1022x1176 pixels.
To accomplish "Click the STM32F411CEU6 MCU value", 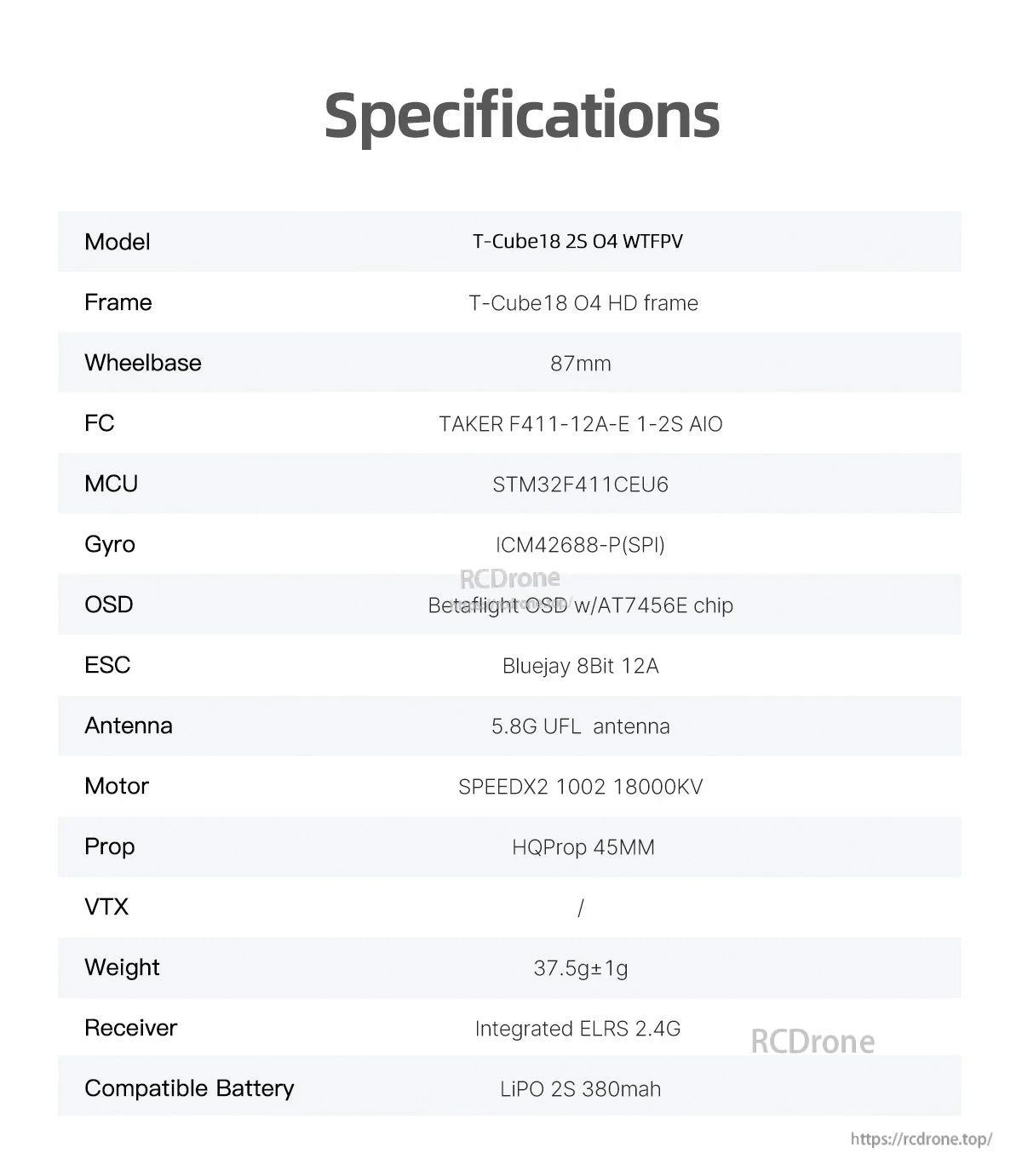I will 580,485.
